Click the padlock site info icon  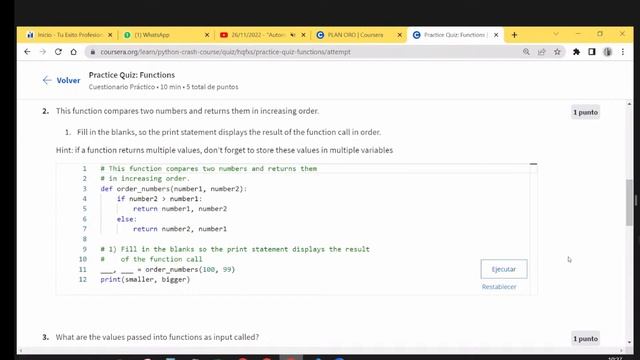[x=93, y=52]
